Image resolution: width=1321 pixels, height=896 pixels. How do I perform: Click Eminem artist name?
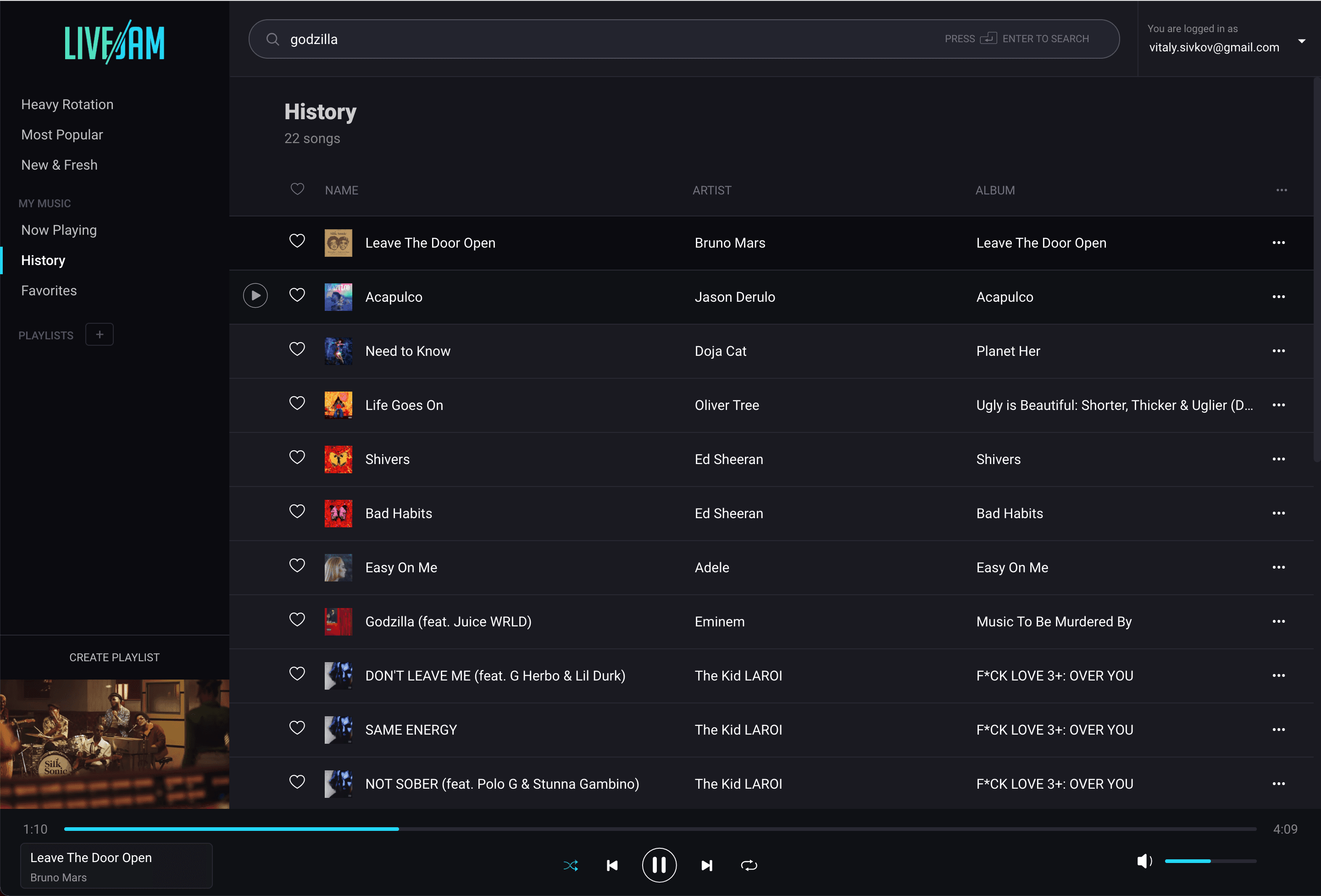click(x=719, y=622)
